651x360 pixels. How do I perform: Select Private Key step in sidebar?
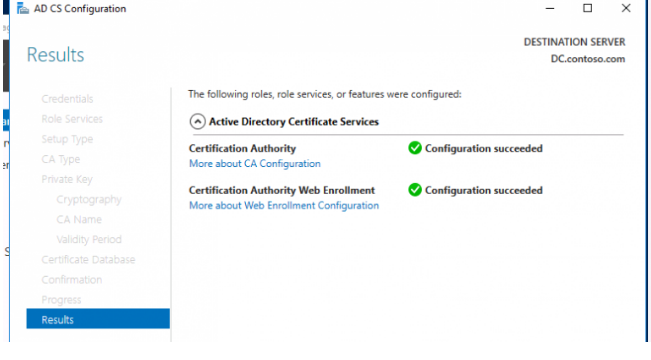67,179
